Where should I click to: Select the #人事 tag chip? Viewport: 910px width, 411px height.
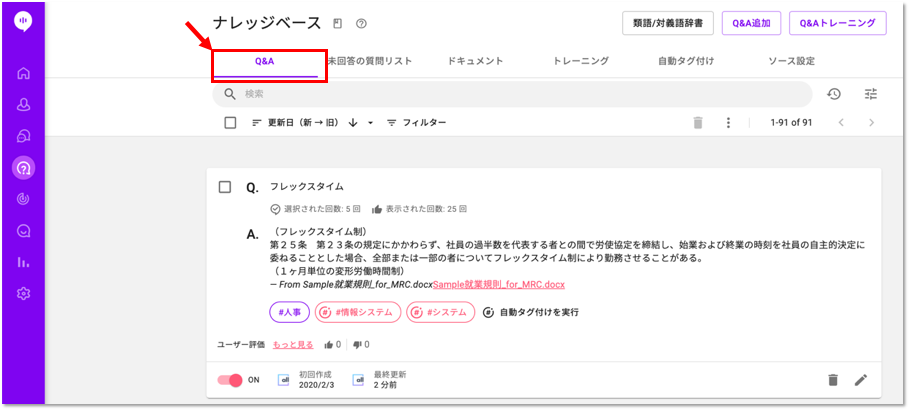click(x=290, y=312)
